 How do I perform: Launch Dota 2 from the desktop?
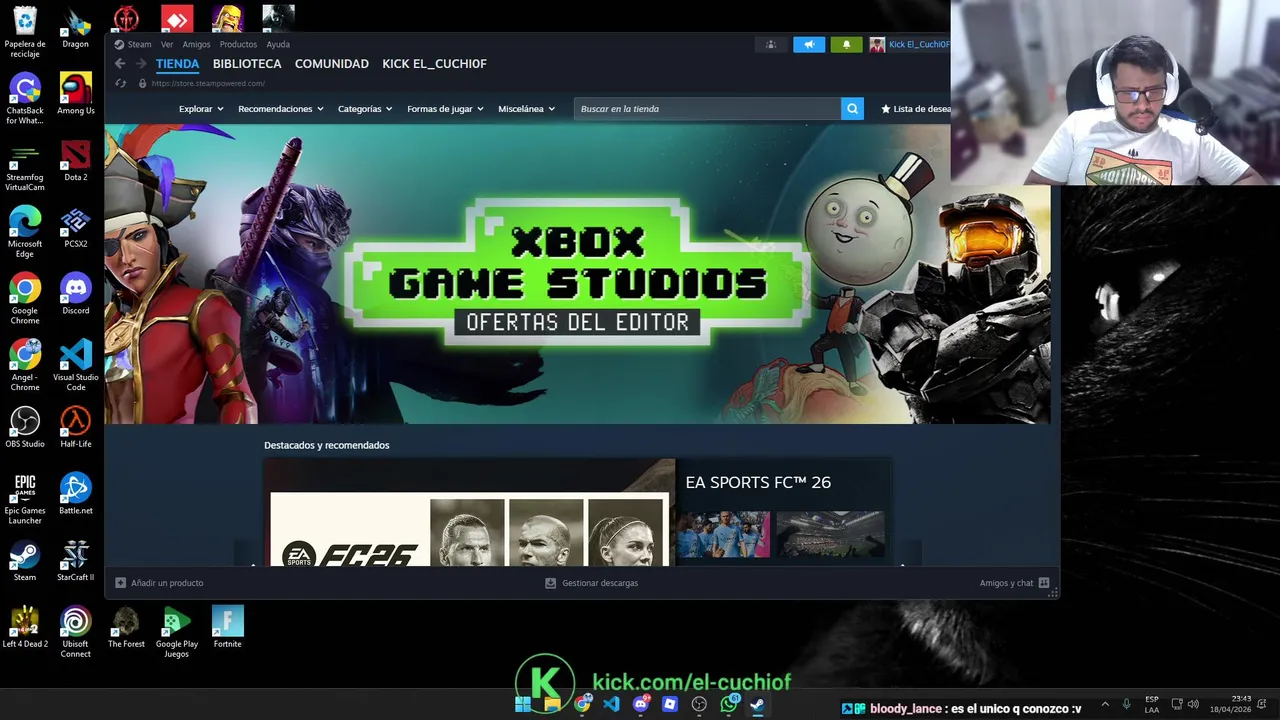pyautogui.click(x=75, y=161)
